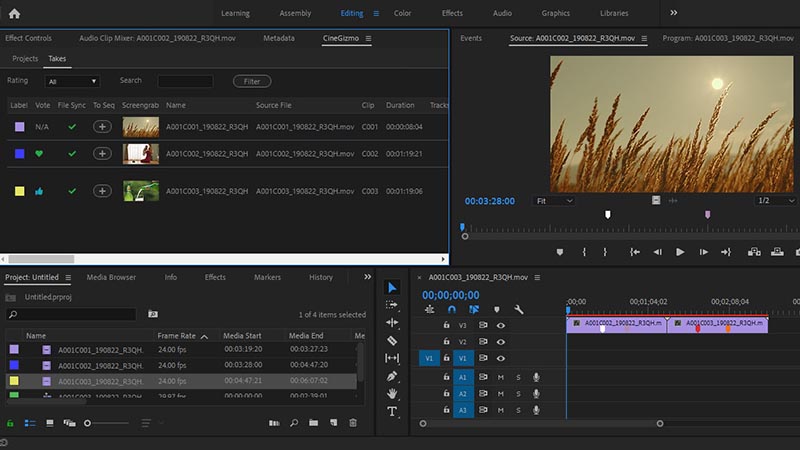Switch to the Audio workspace
The width and height of the screenshot is (800, 450).
click(502, 13)
